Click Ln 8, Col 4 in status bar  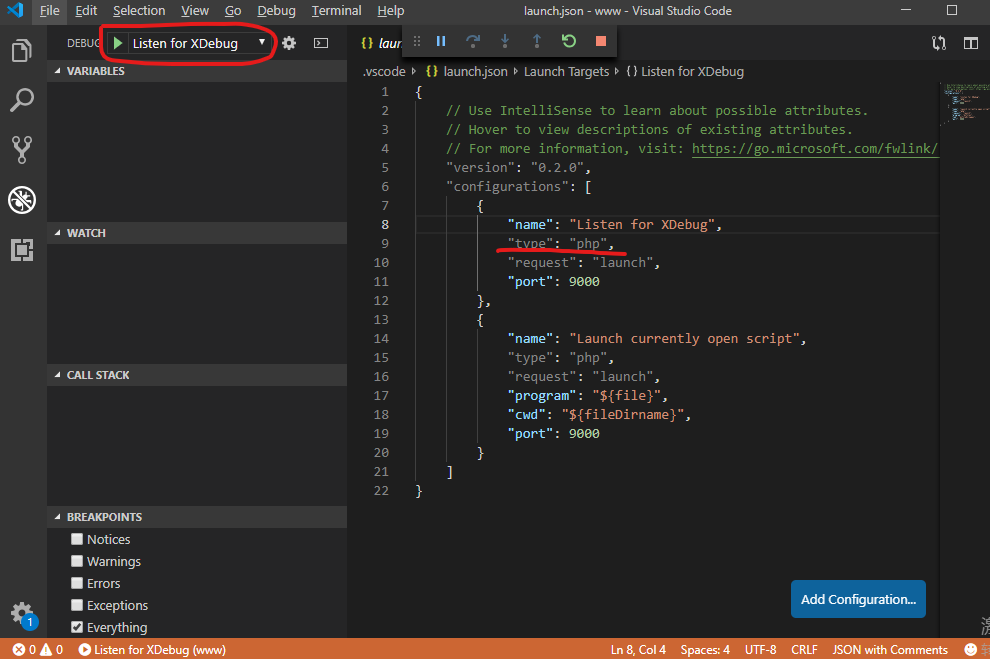pos(638,650)
